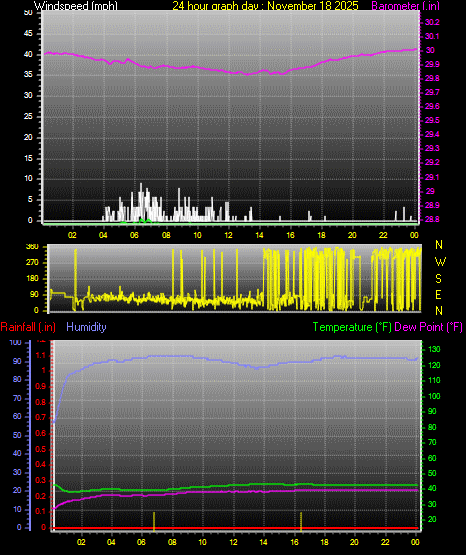Click the yellow marker near hour 07 in bottom chart
This screenshot has height=555, width=466.
click(154, 521)
